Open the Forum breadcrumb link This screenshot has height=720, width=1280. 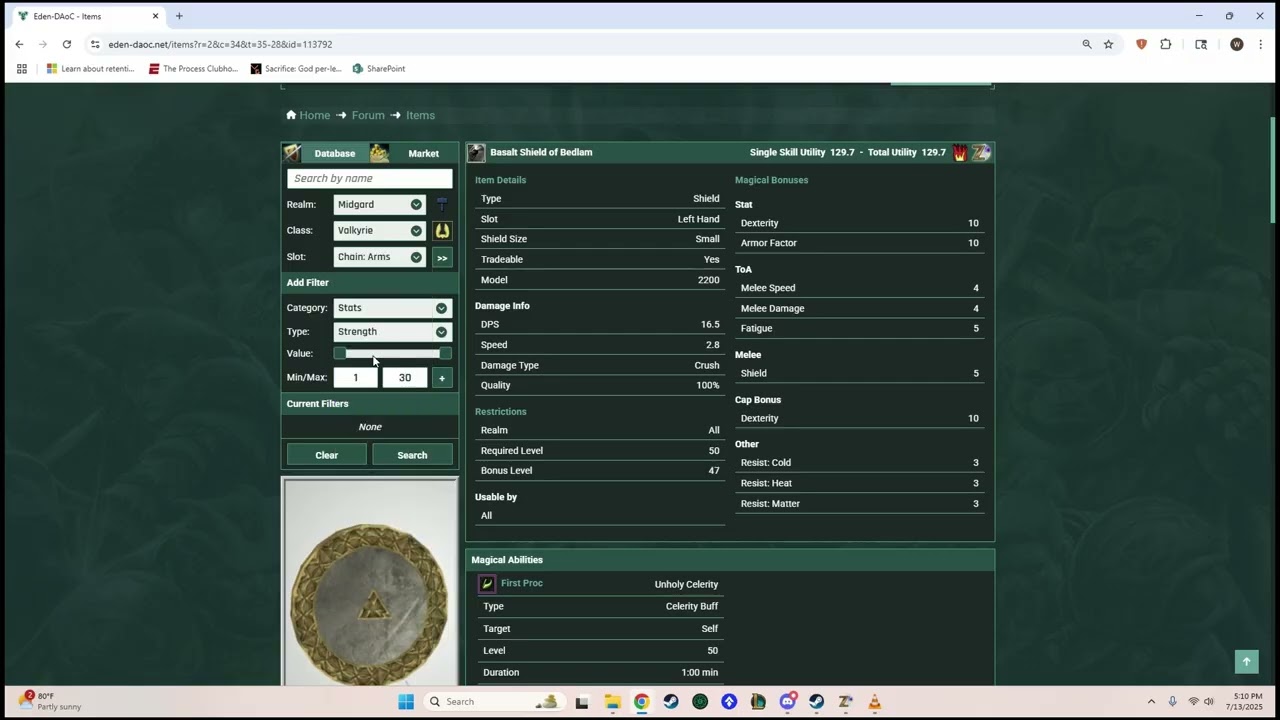(368, 115)
